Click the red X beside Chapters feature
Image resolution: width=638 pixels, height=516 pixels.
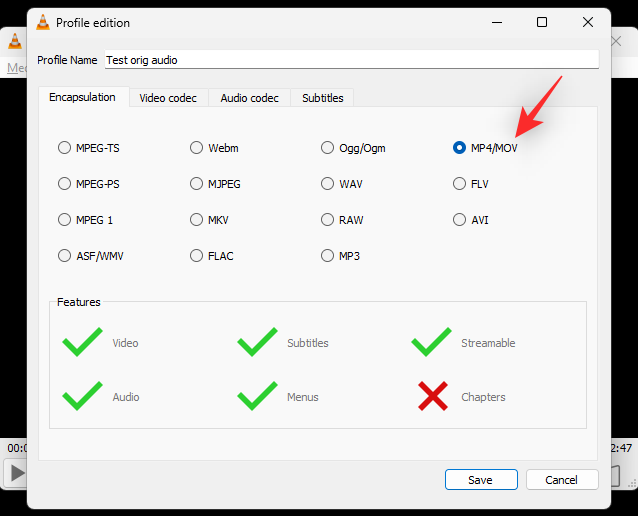(433, 396)
